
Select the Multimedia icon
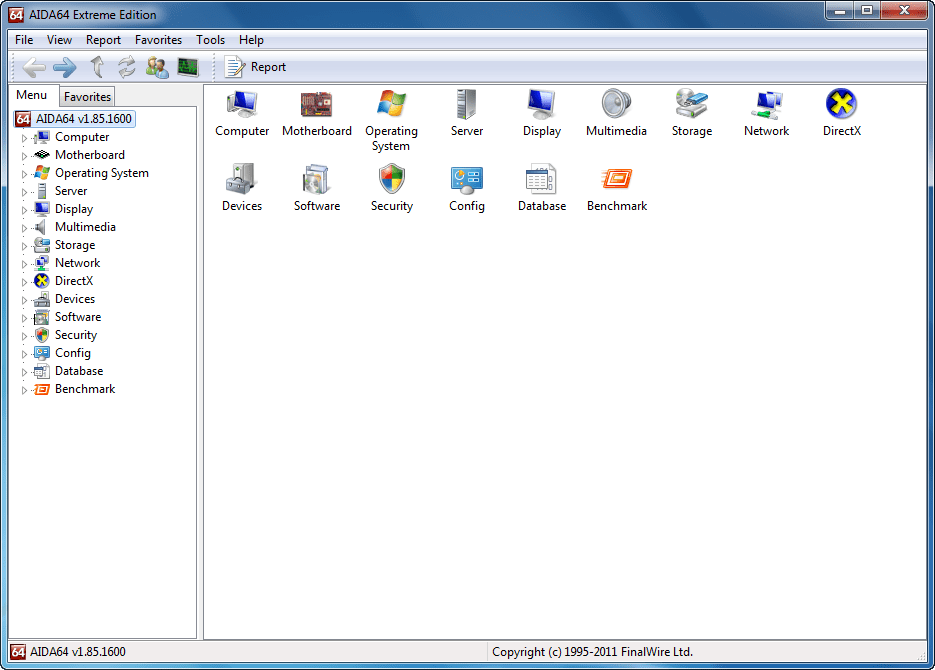pyautogui.click(x=616, y=113)
